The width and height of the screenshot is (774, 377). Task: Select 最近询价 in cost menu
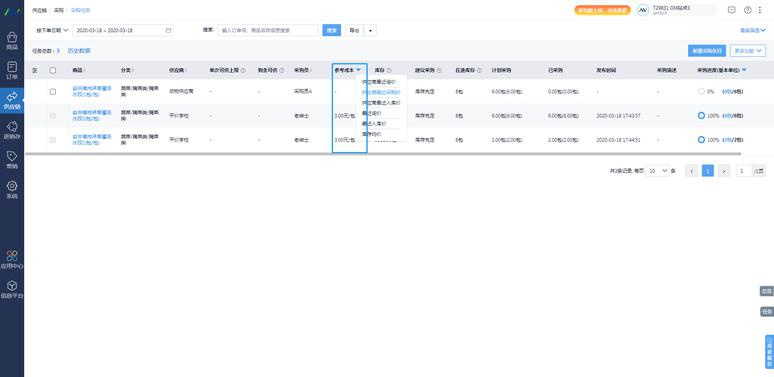(372, 113)
